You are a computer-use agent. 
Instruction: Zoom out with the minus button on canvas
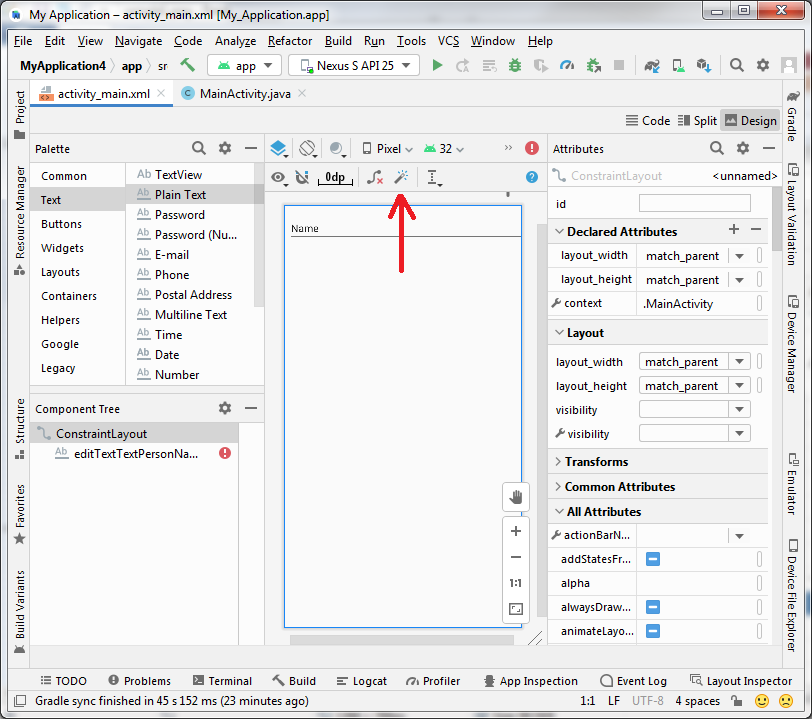pyautogui.click(x=516, y=557)
